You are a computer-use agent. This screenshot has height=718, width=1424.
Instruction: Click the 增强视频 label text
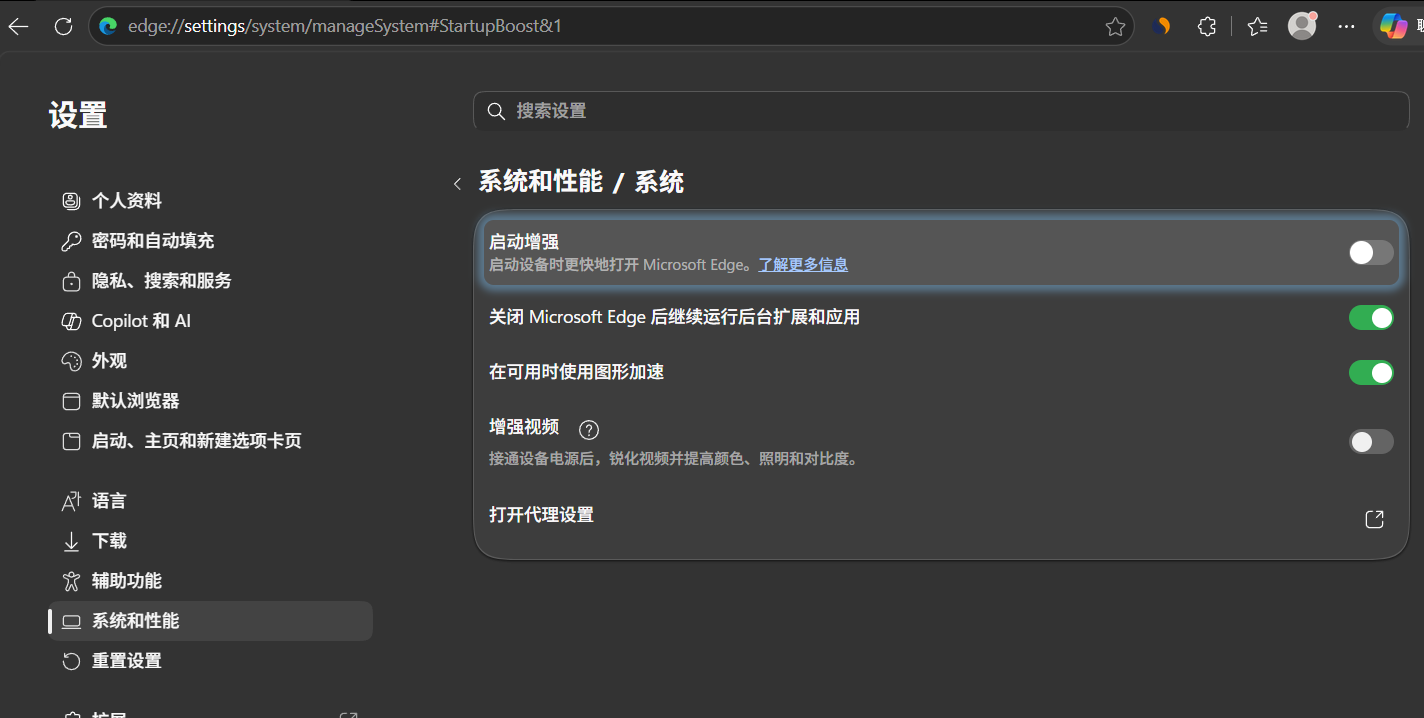point(524,427)
